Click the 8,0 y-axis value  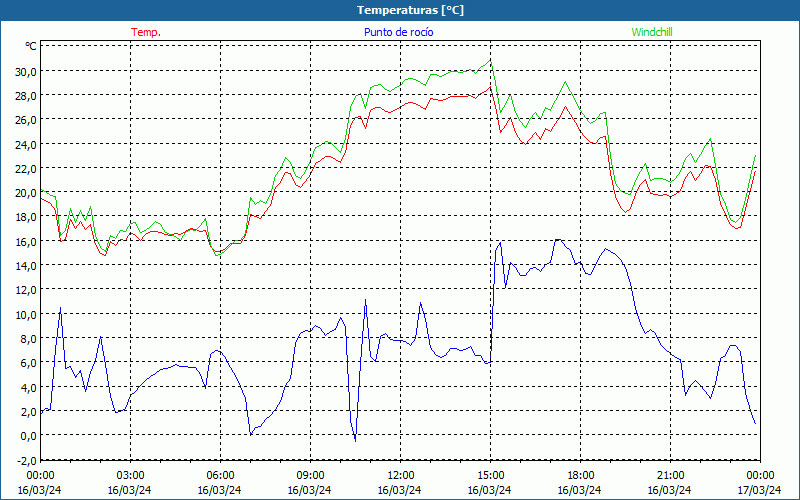pos(28,338)
